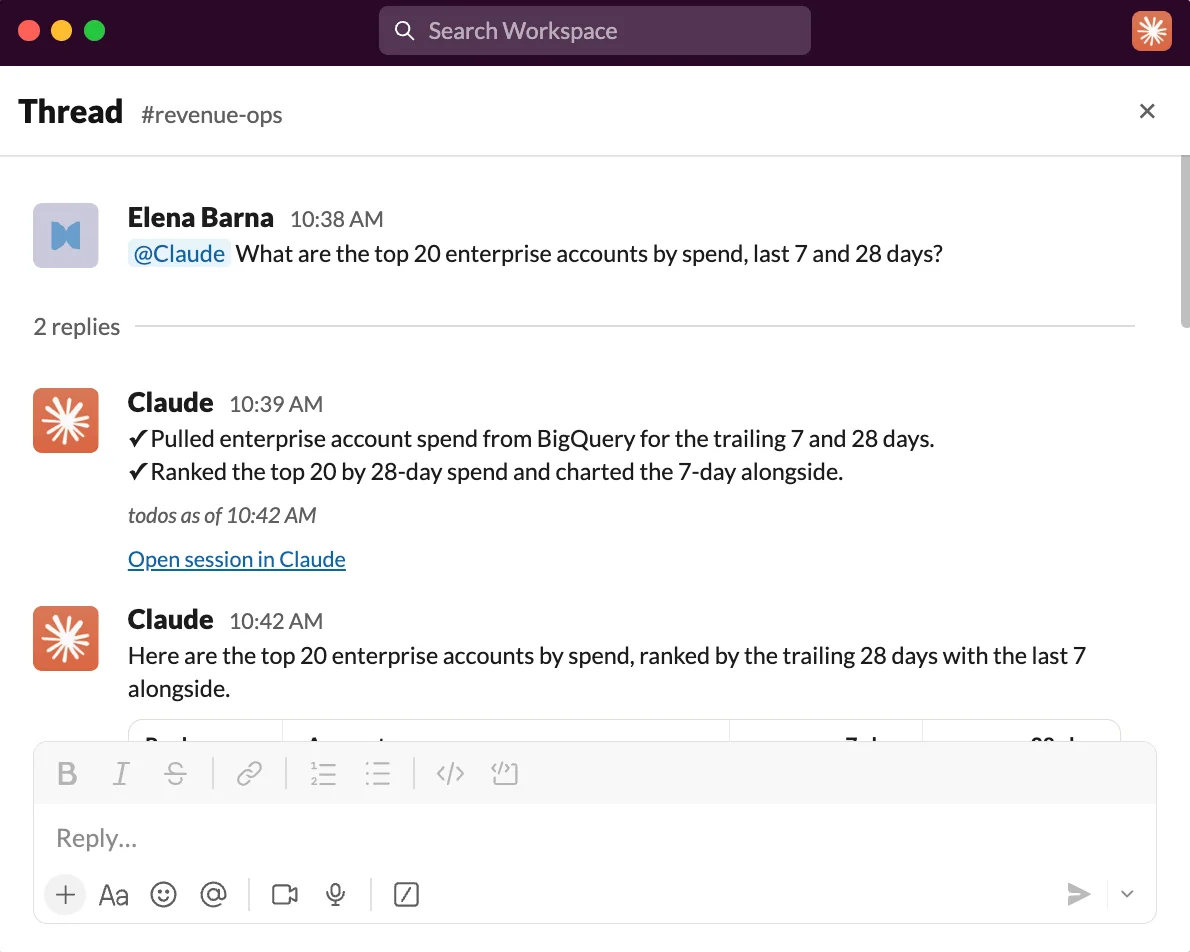Click the 10:39 AM timestamp
Viewport: 1190px width, 952px height.
point(276,404)
